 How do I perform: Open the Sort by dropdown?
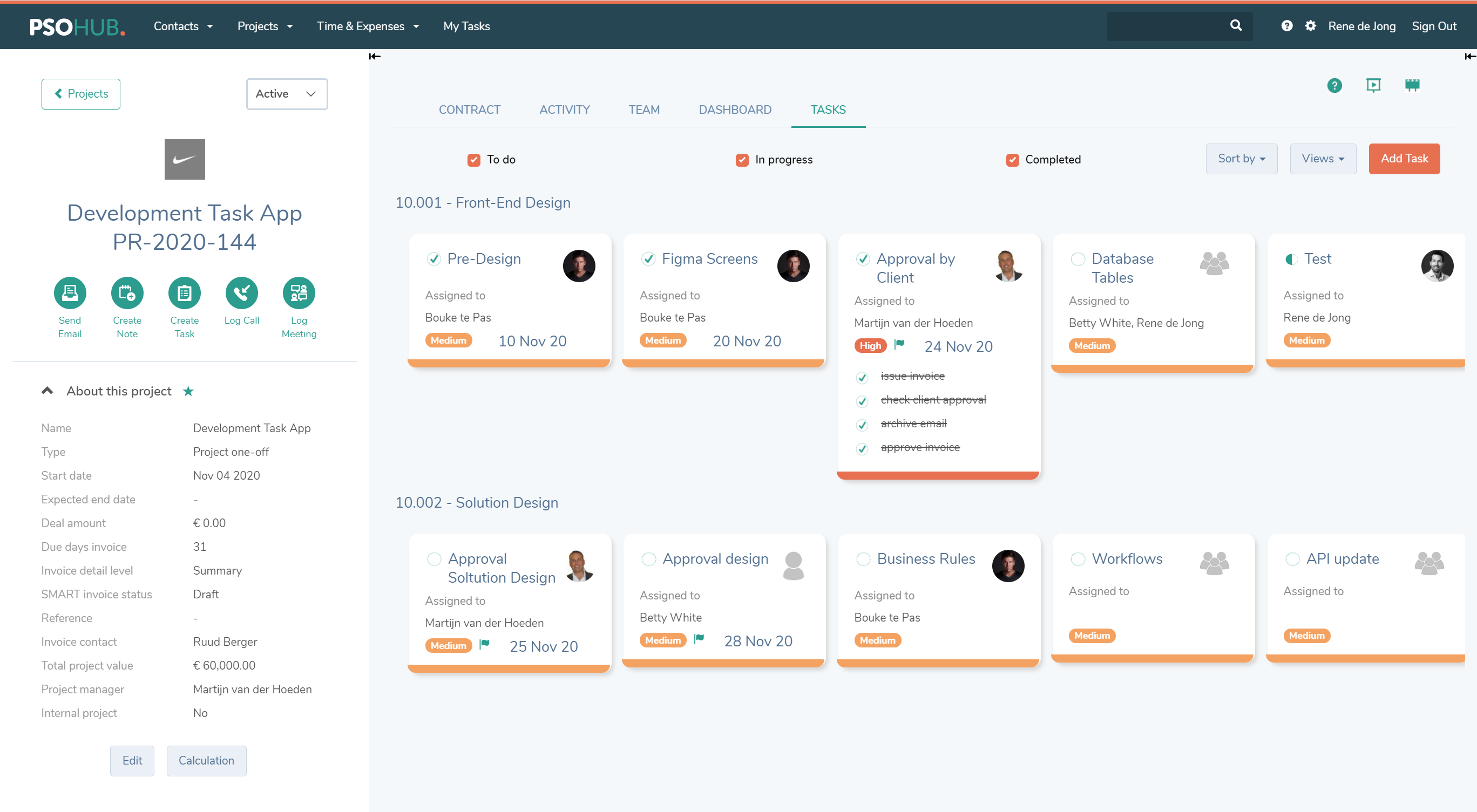(x=1241, y=159)
